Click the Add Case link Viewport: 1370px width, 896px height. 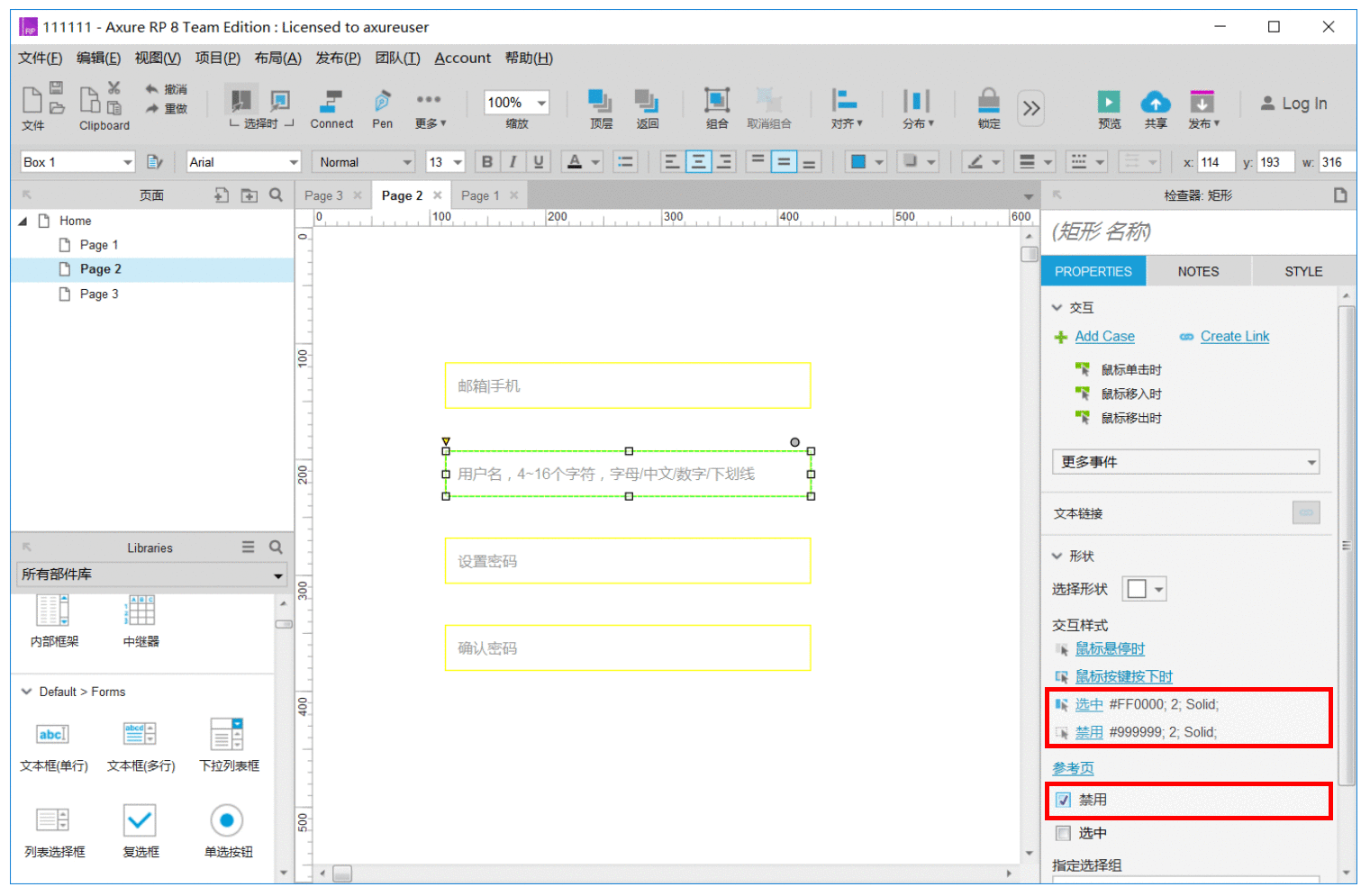pyautogui.click(x=1104, y=337)
